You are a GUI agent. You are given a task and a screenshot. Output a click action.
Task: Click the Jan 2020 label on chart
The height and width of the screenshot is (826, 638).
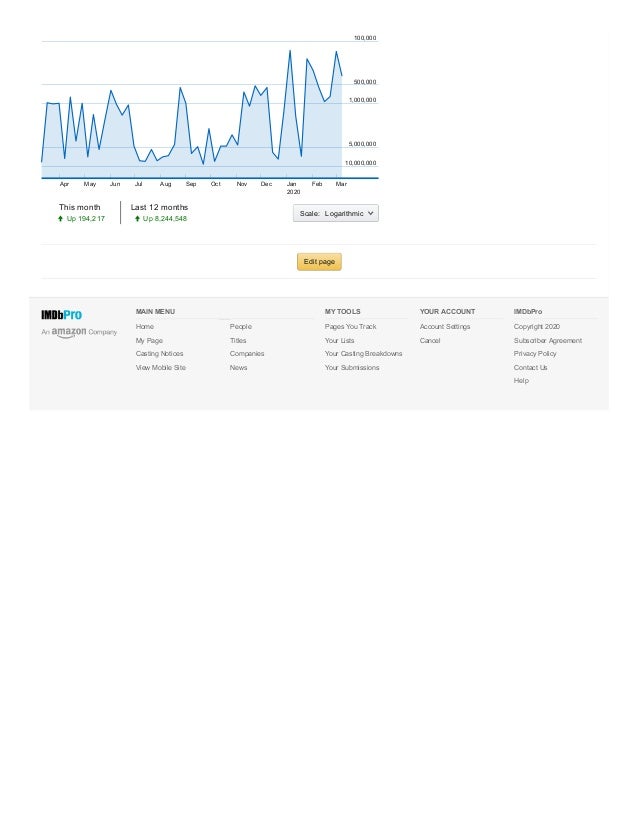coord(292,188)
